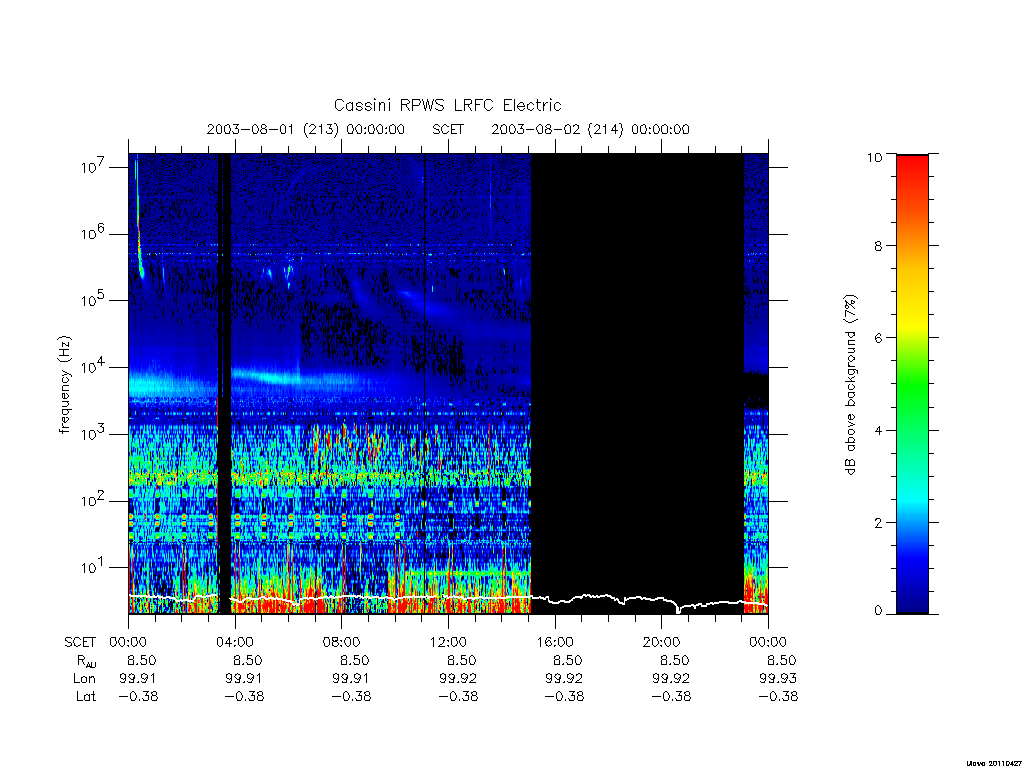This screenshot has width=1024, height=768.
Task: Select start time 2003-08-01 (213) 00:00:00
Action: click(x=306, y=129)
